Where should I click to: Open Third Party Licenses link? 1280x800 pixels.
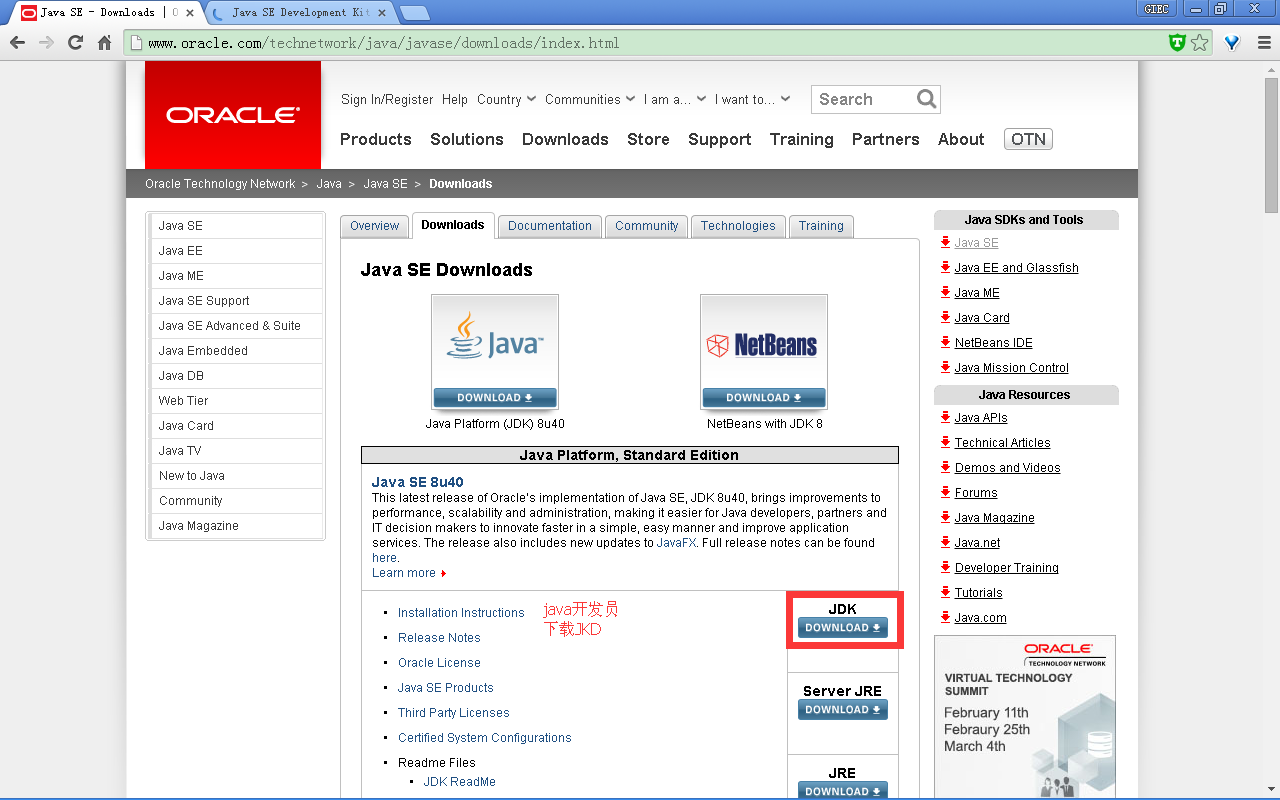(x=454, y=713)
